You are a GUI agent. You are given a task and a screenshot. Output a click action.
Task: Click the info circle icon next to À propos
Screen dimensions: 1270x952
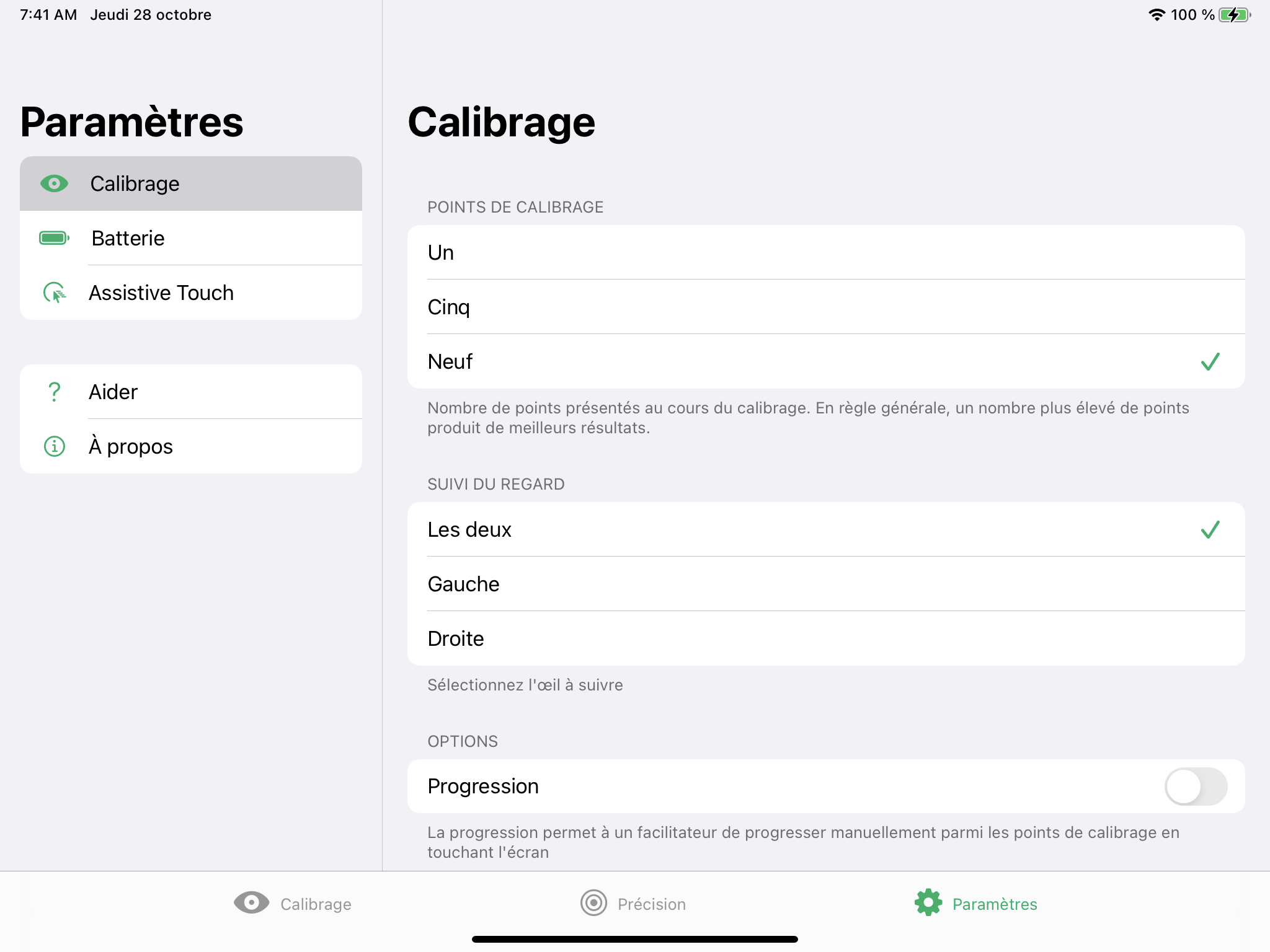(x=54, y=446)
